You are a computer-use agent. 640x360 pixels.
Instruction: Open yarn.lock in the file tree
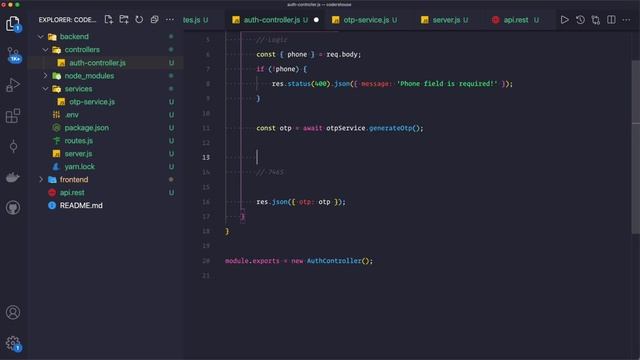pos(79,167)
